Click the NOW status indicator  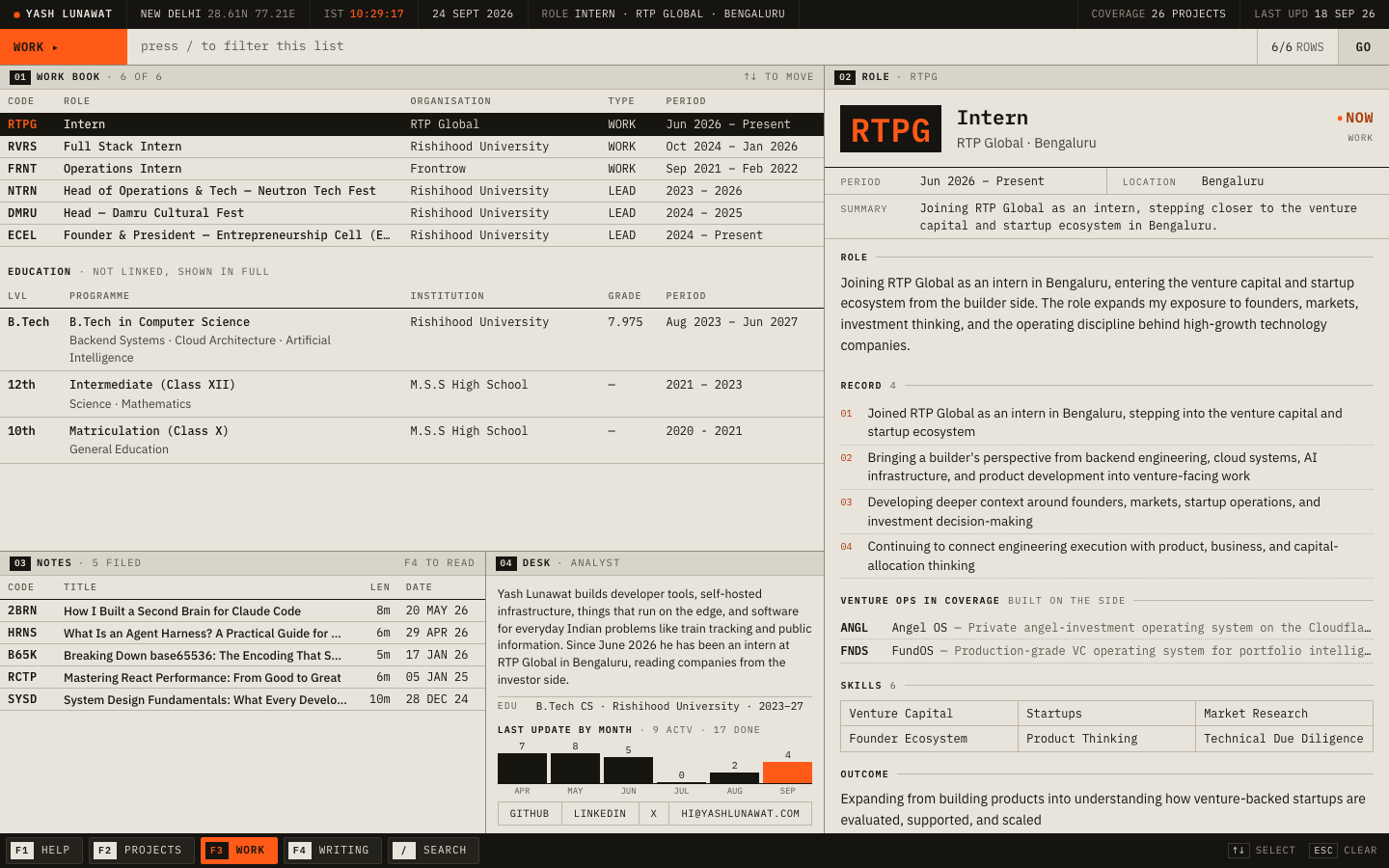1354,118
